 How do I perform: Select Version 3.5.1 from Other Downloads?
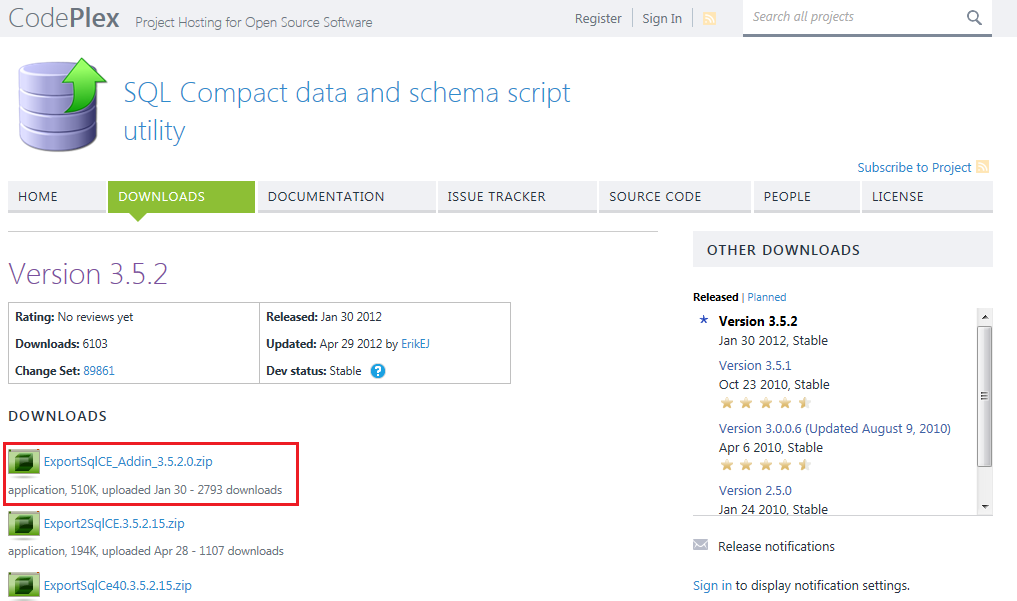[755, 365]
